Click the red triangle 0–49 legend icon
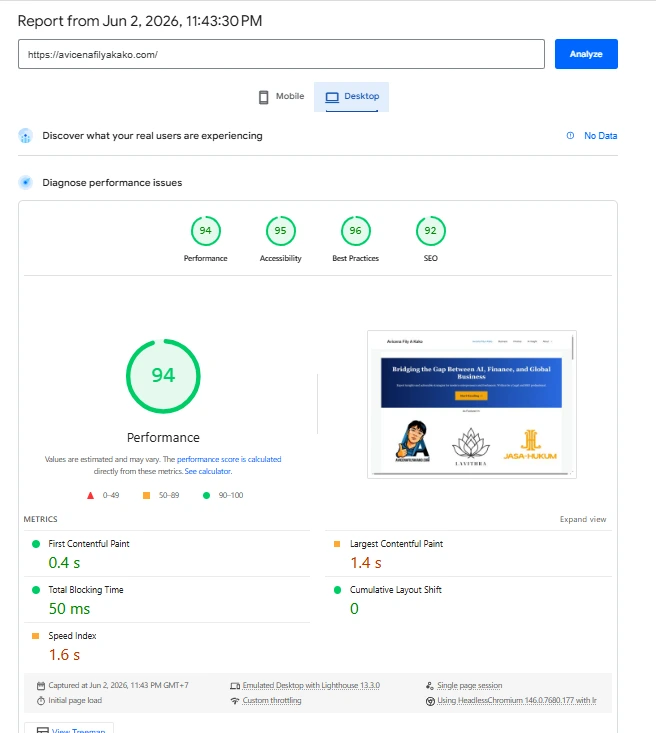The width and height of the screenshot is (656, 733). click(90, 496)
